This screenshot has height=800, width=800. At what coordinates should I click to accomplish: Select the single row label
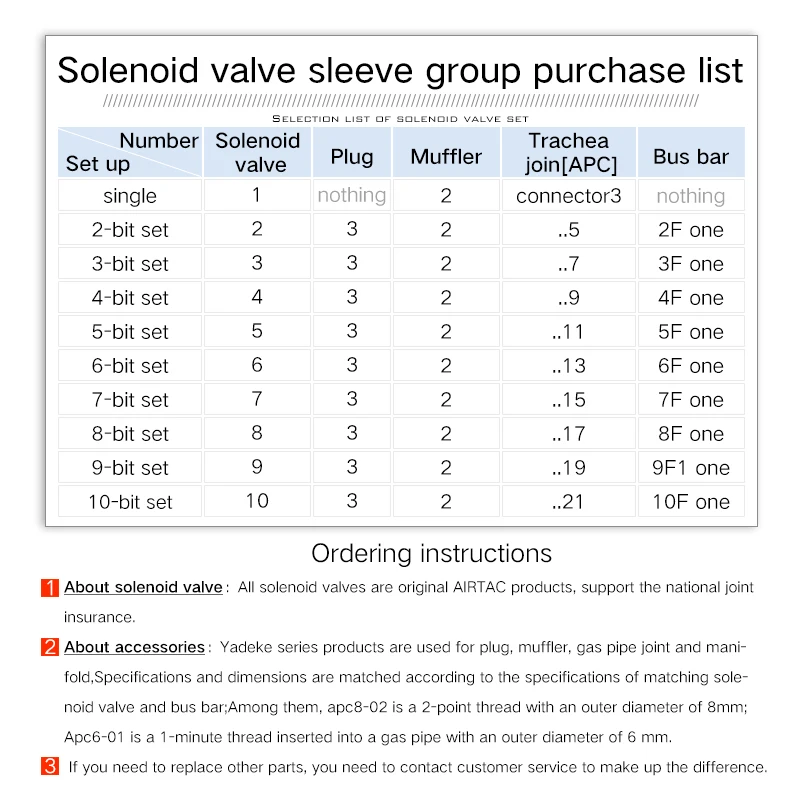[x=130, y=196]
